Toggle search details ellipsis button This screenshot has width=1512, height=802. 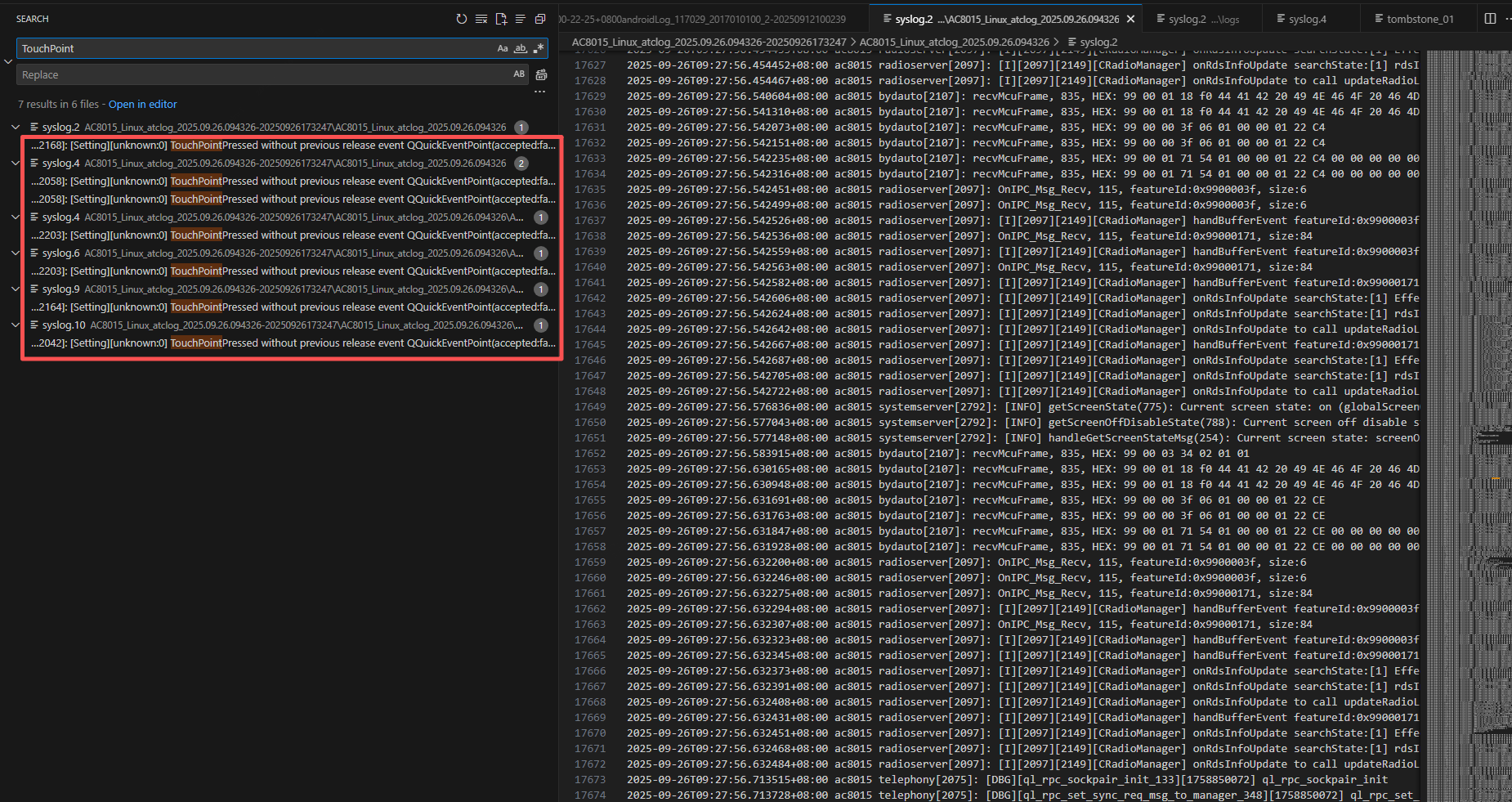pyautogui.click(x=539, y=92)
